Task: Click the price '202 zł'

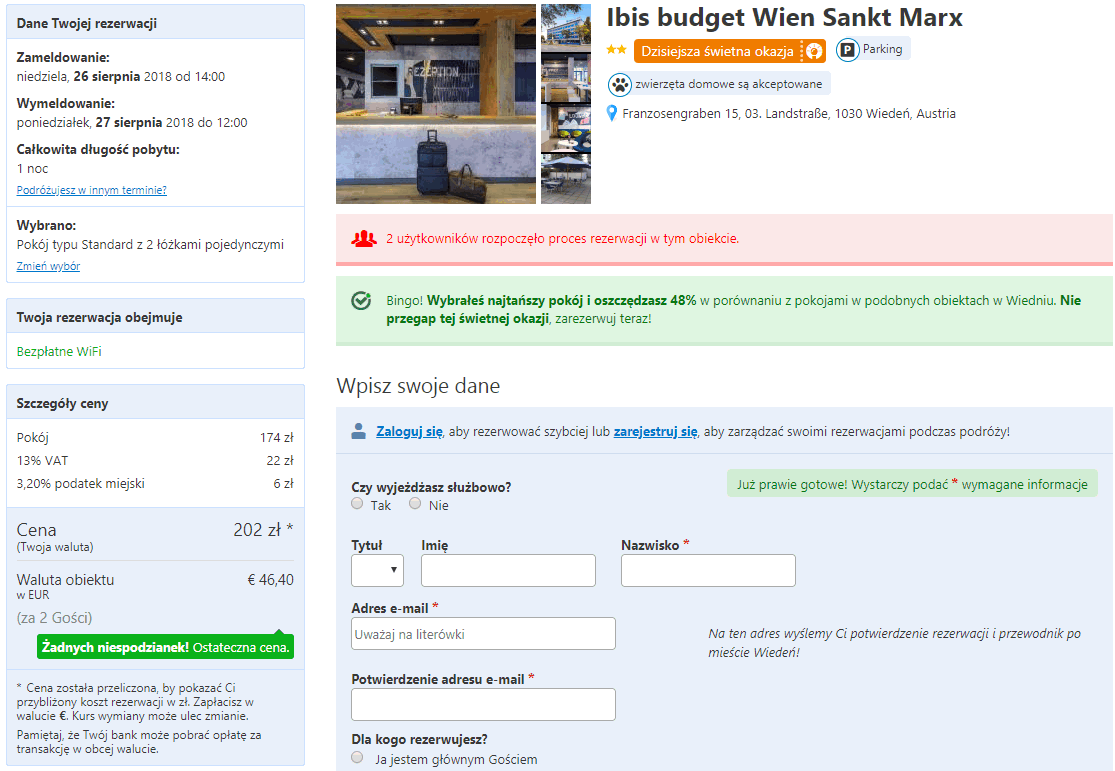Action: (x=257, y=530)
